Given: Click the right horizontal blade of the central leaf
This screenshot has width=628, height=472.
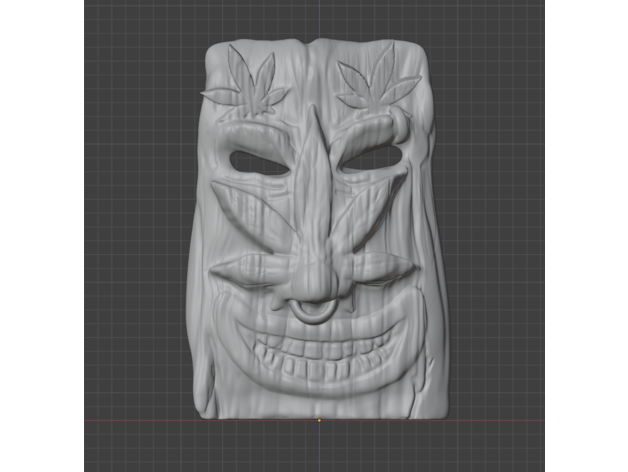Looking at the screenshot, I should (x=380, y=263).
